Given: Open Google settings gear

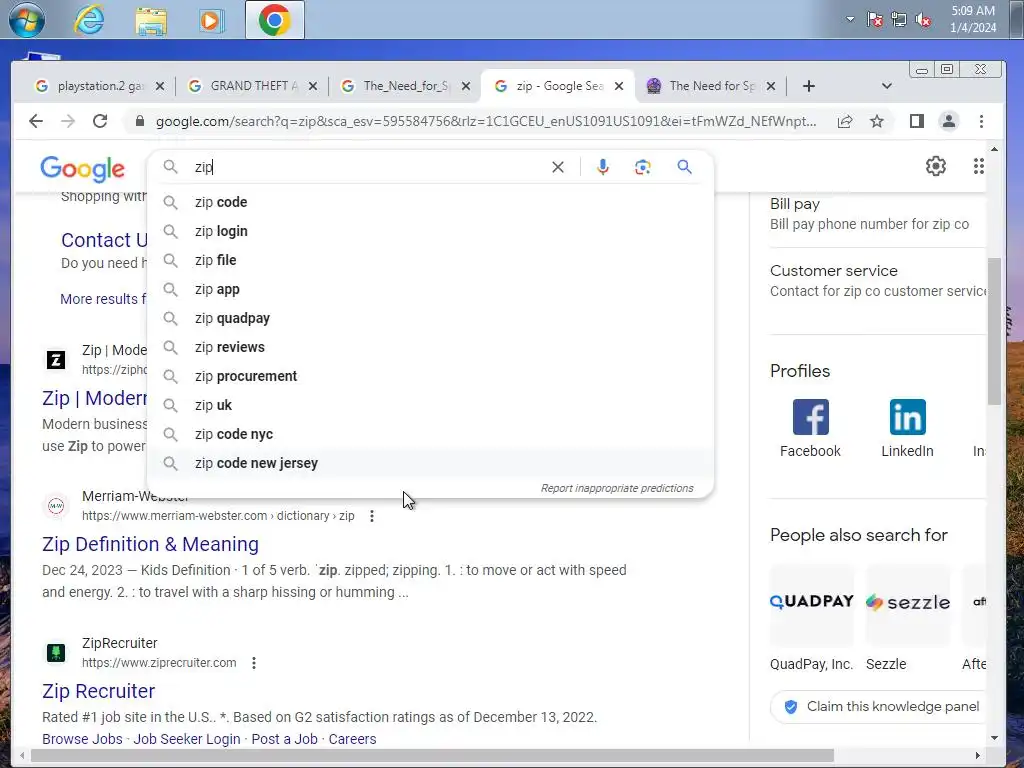Looking at the screenshot, I should click(x=936, y=166).
